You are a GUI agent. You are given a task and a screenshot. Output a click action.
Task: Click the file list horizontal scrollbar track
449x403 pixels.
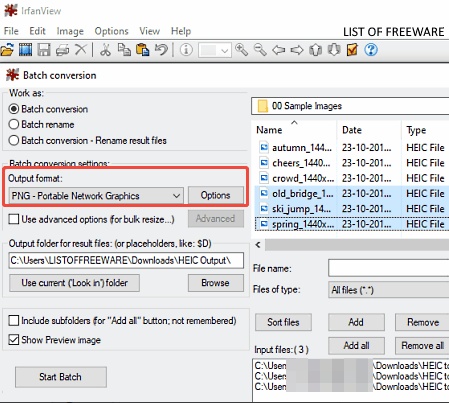click(x=357, y=245)
